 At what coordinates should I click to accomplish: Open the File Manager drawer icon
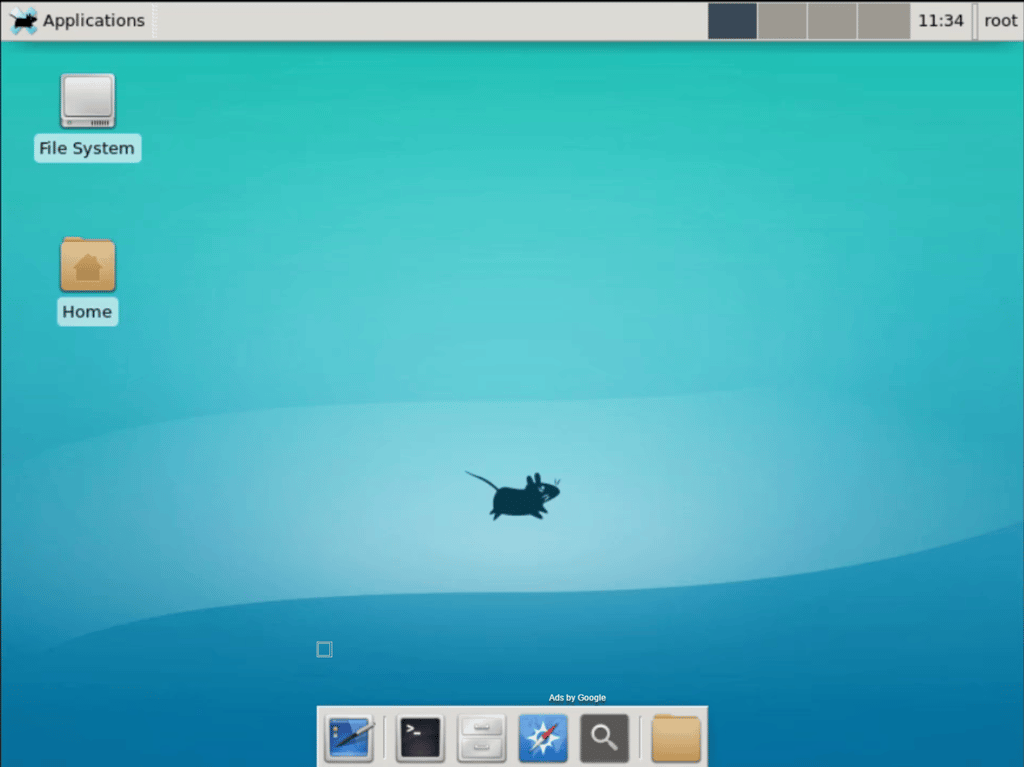pos(481,738)
